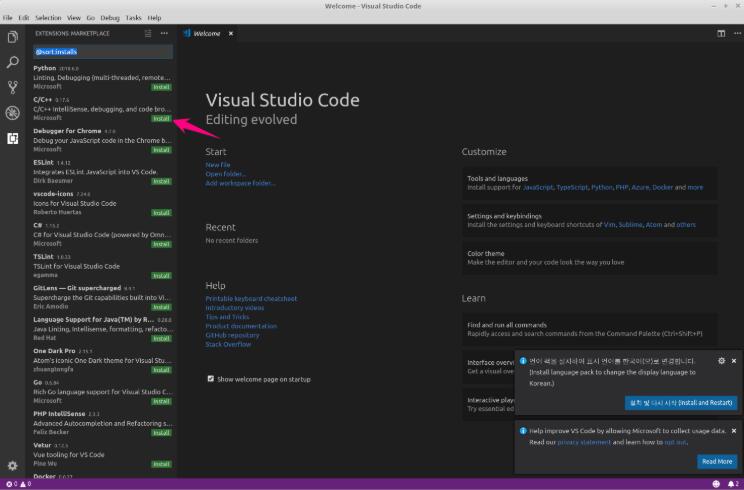The height and width of the screenshot is (490, 744).
Task: Install the Python extension
Action: click(x=161, y=87)
